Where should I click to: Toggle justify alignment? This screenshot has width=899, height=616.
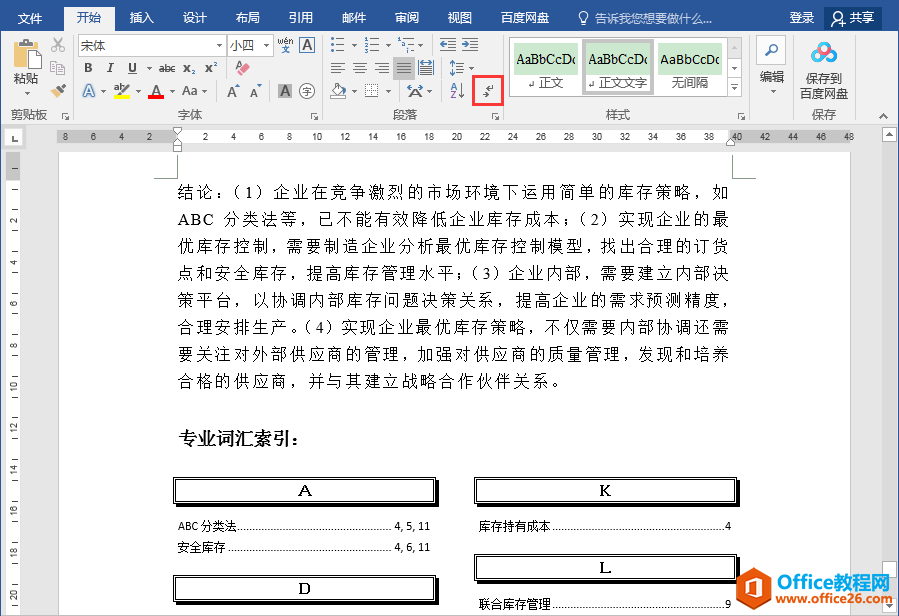coord(404,68)
